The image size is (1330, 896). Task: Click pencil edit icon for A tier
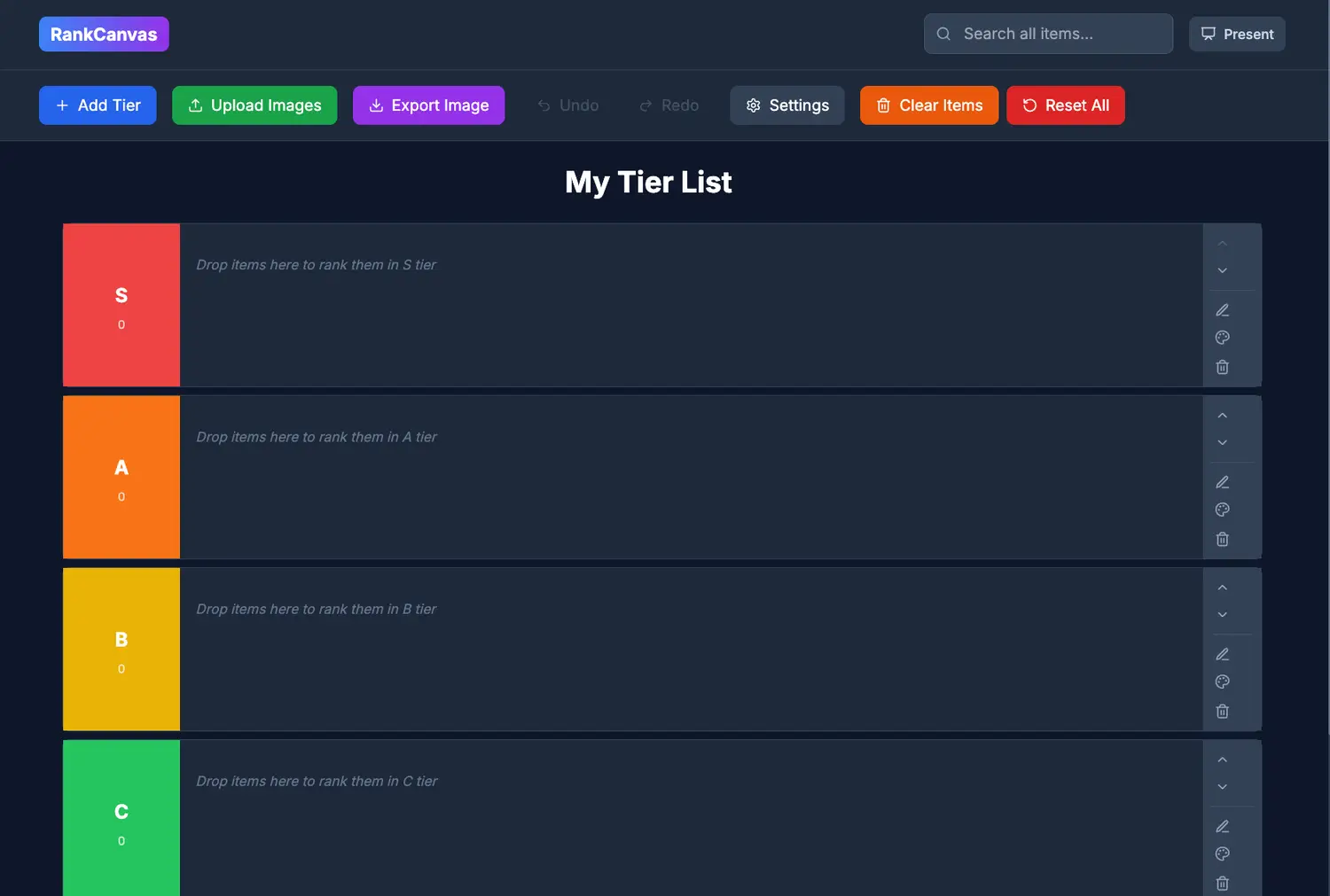(x=1222, y=482)
